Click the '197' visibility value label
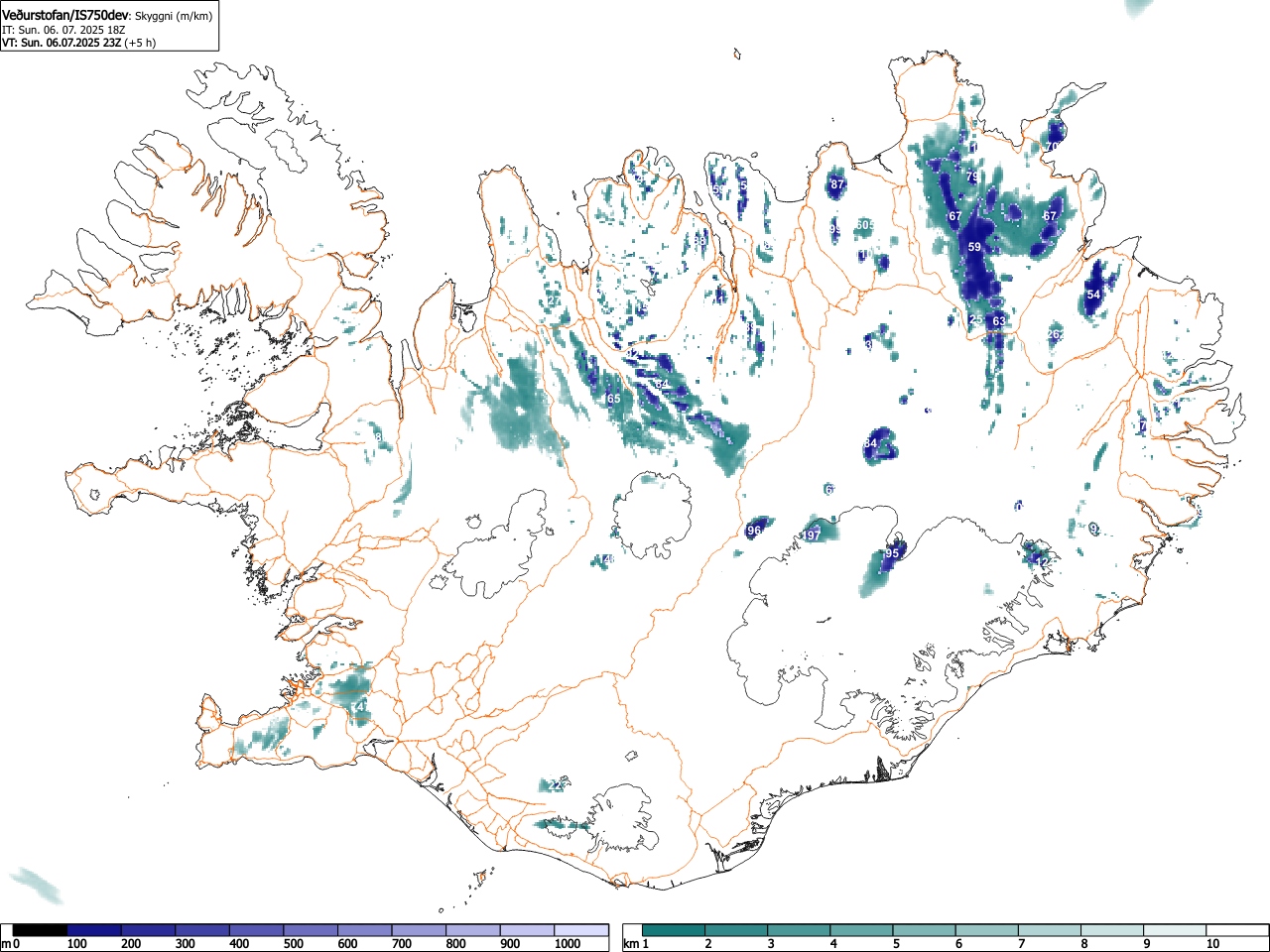Screen dimensions: 1270x952 click(x=812, y=535)
